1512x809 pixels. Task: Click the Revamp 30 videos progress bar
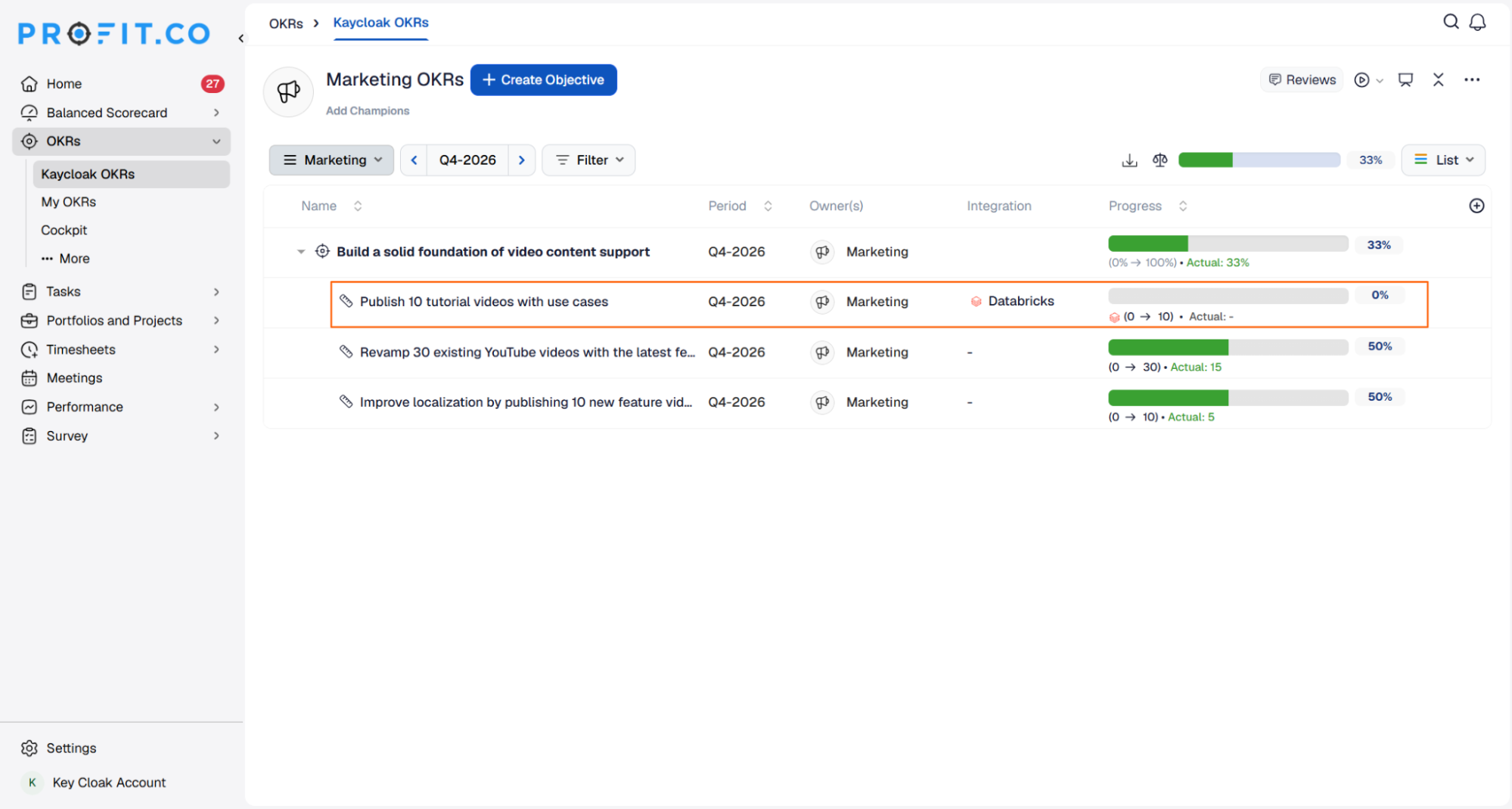coord(1228,347)
